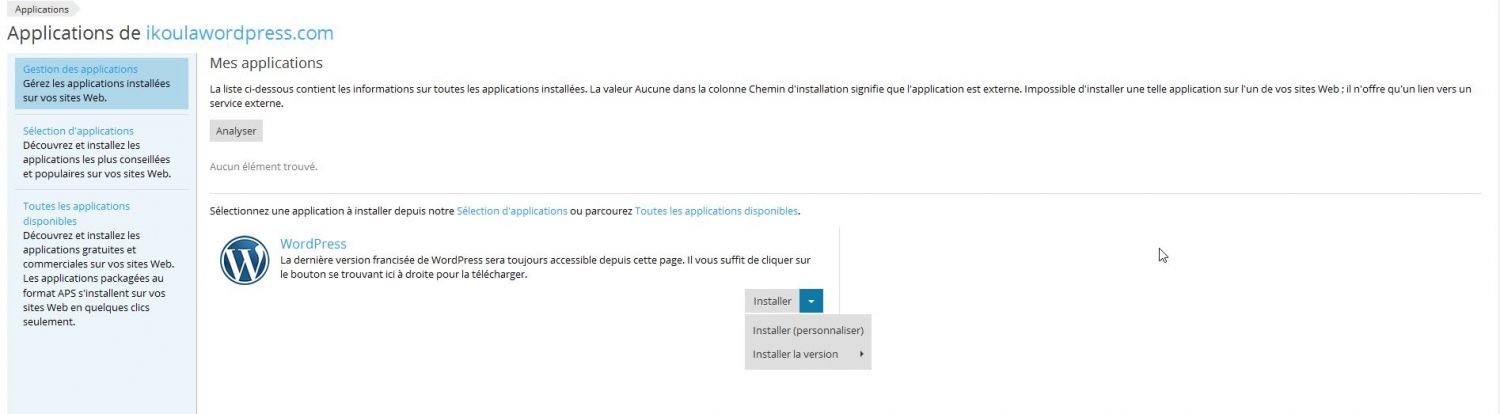Viewport: 1500px width, 414px height.
Task: Follow the inline Sélection d'applications link
Action: (x=512, y=211)
